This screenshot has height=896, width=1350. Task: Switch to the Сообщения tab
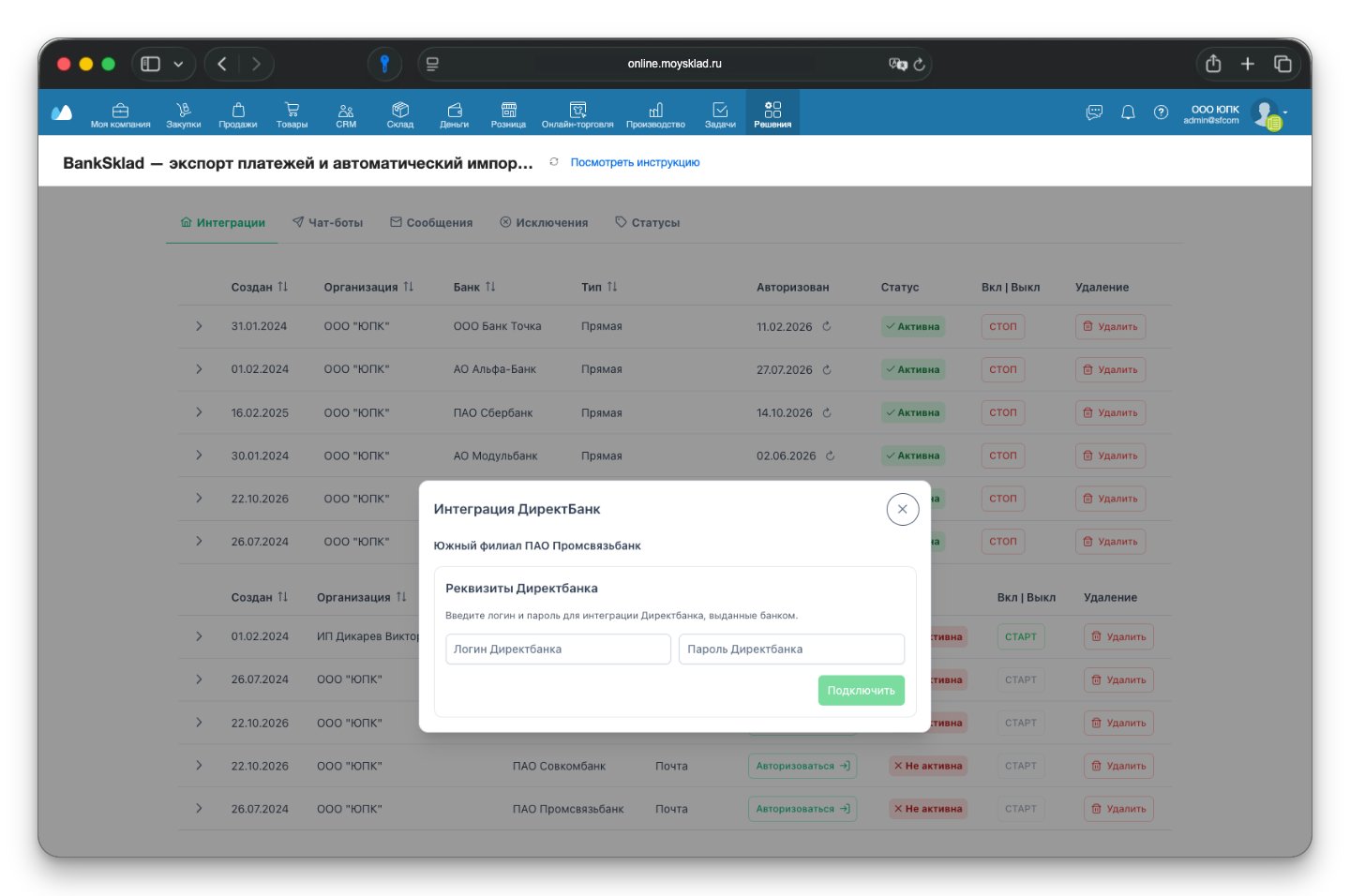pos(431,223)
